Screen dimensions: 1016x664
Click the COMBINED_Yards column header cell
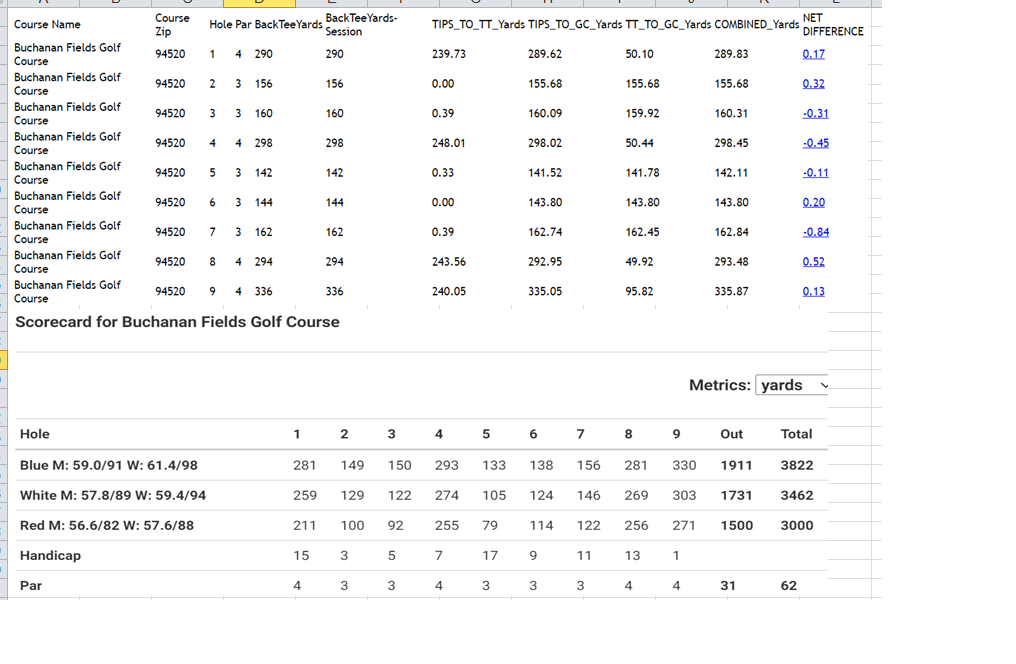pyautogui.click(x=756, y=25)
